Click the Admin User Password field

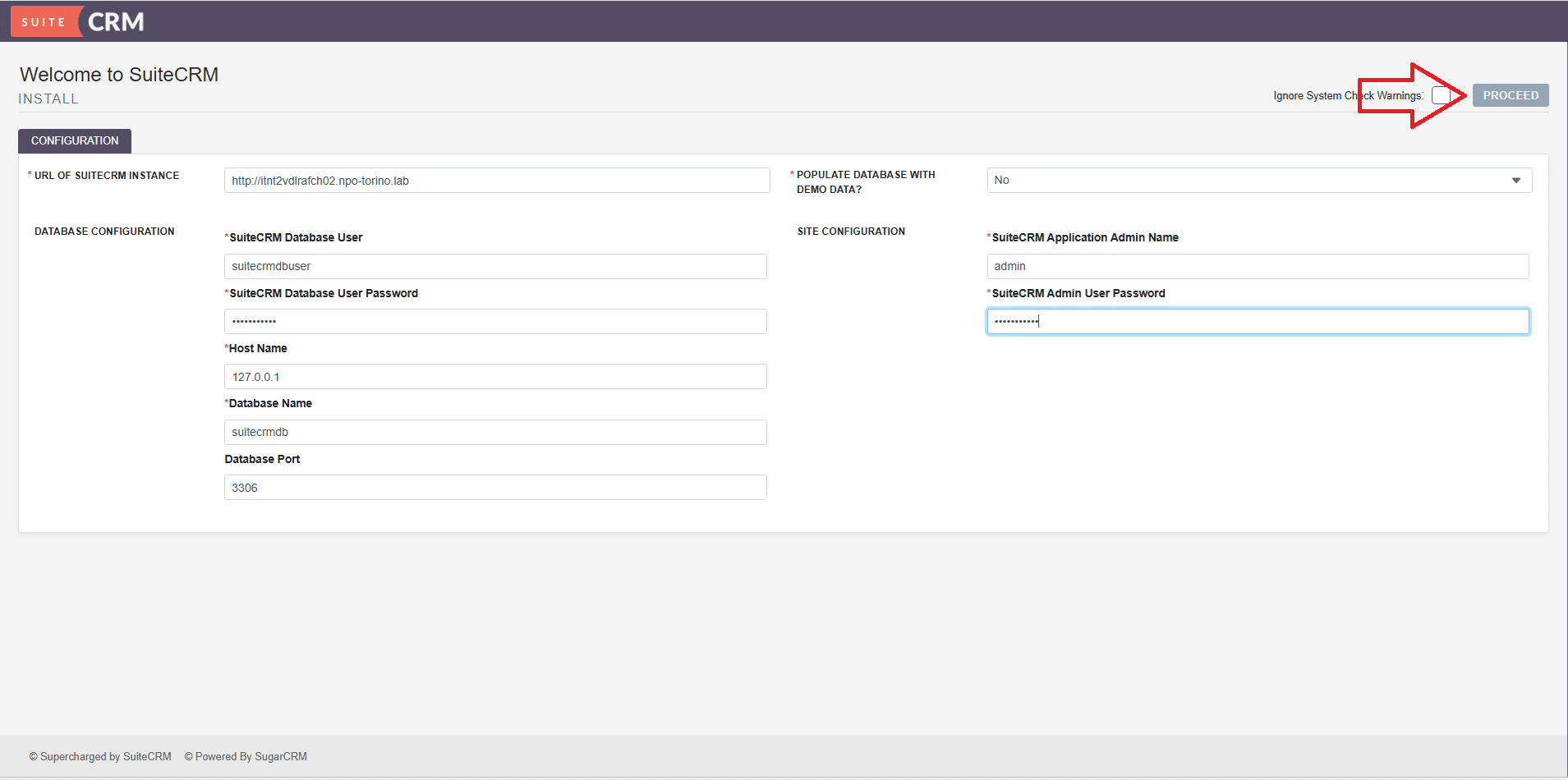coord(1257,321)
